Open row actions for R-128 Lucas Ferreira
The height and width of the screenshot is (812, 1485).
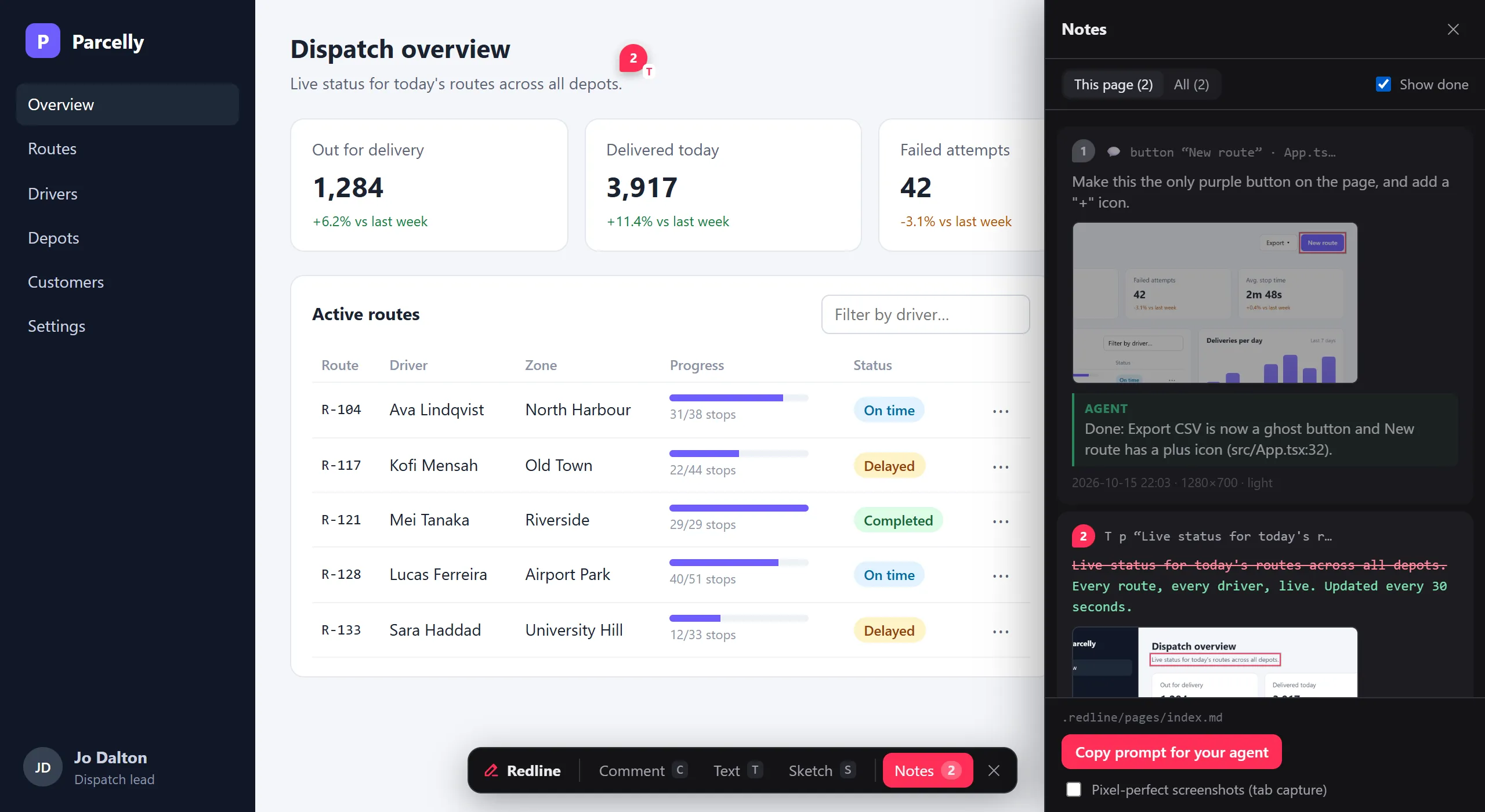[x=1001, y=575]
